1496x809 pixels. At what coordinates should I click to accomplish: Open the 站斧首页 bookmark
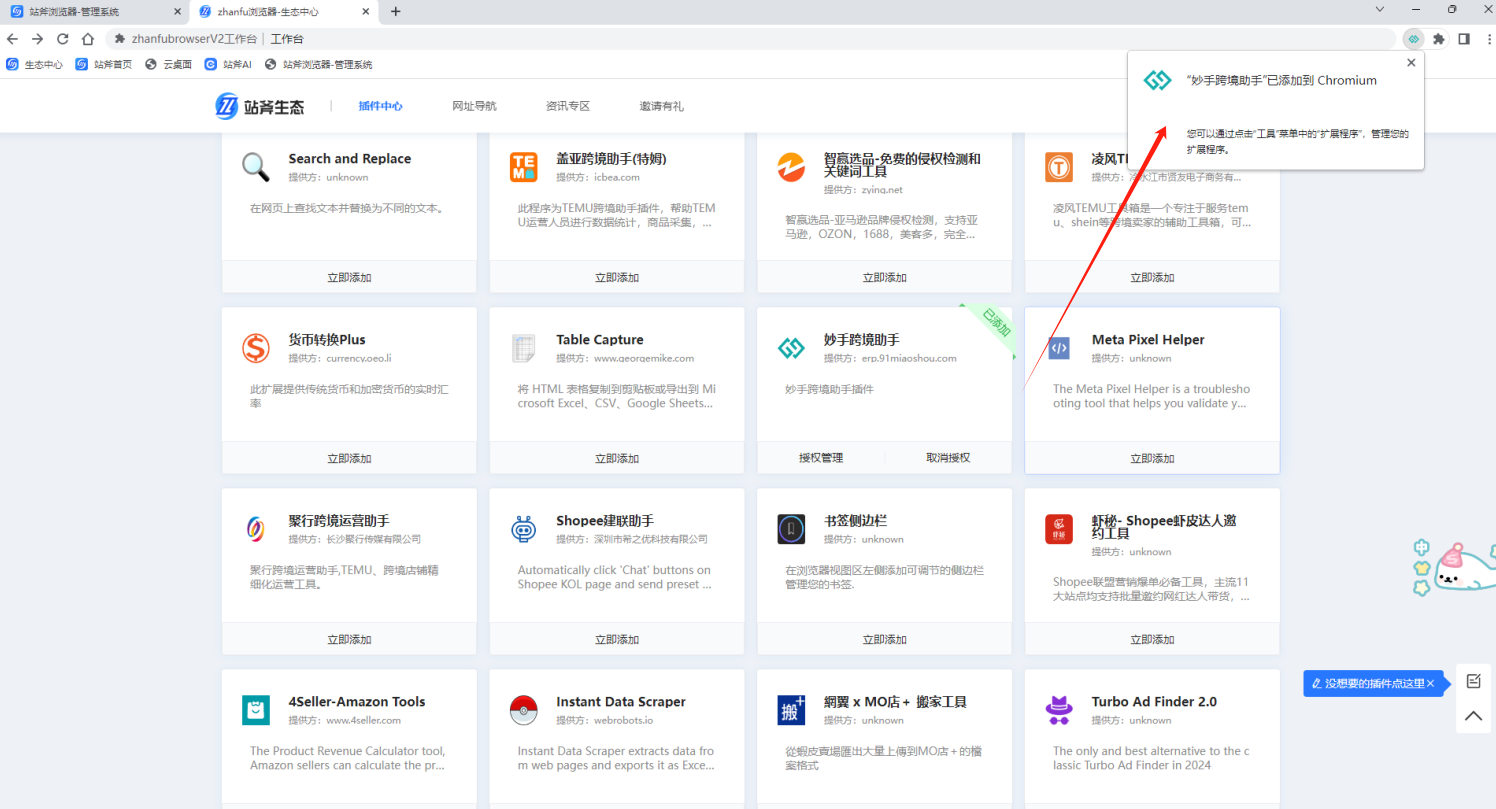point(104,64)
